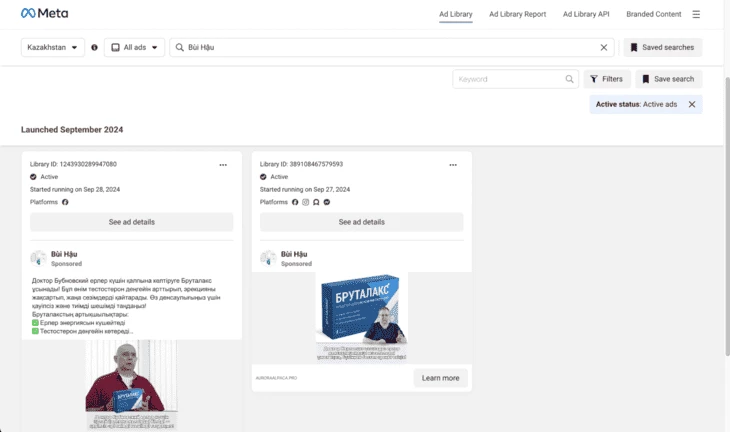This screenshot has height=432, width=730.
Task: Open the Ad Library Report tab
Action: 518,14
